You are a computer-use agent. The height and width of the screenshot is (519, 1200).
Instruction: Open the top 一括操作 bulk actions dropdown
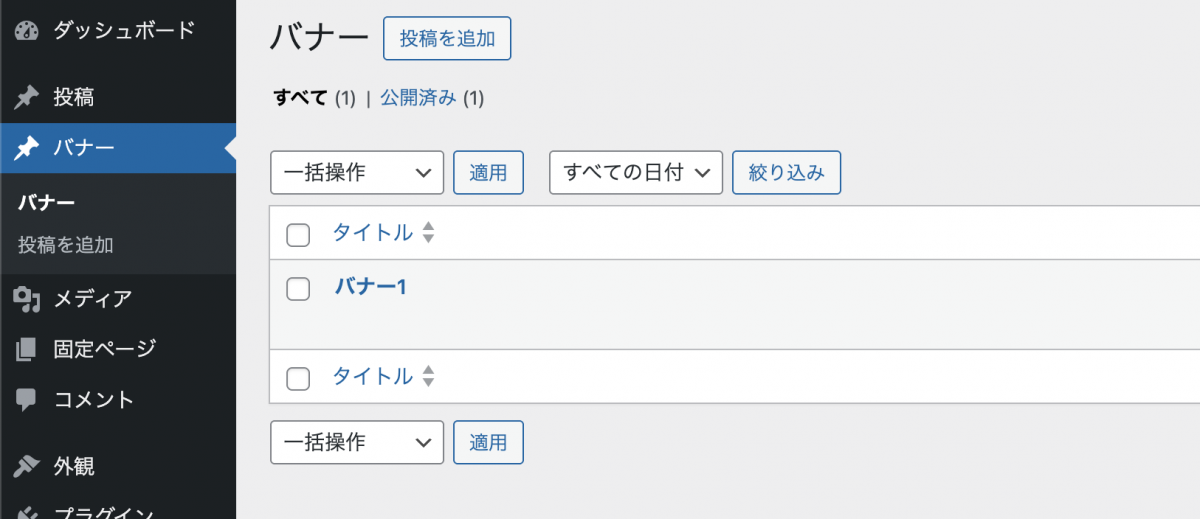(x=357, y=173)
